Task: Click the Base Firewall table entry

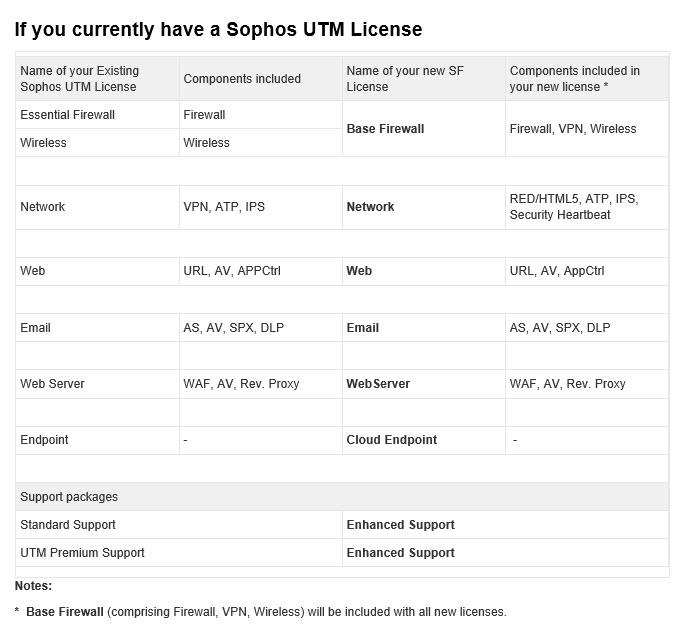Action: click(423, 129)
